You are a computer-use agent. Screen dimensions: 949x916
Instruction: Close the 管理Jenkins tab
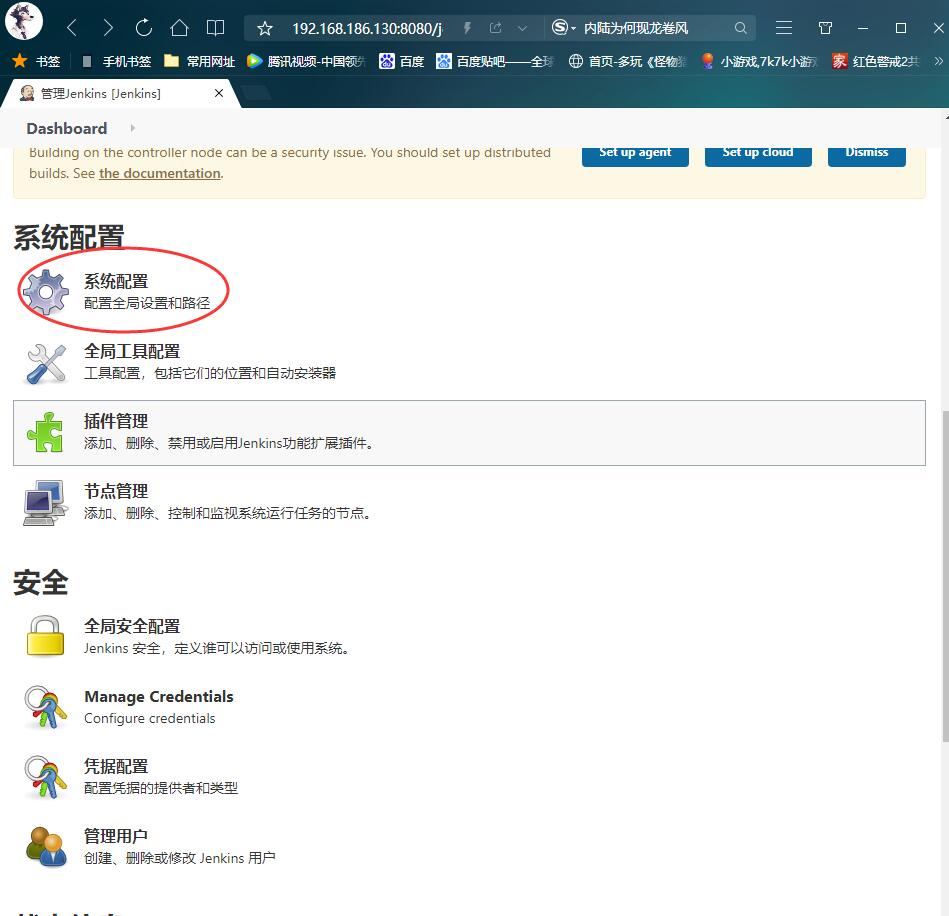219,93
